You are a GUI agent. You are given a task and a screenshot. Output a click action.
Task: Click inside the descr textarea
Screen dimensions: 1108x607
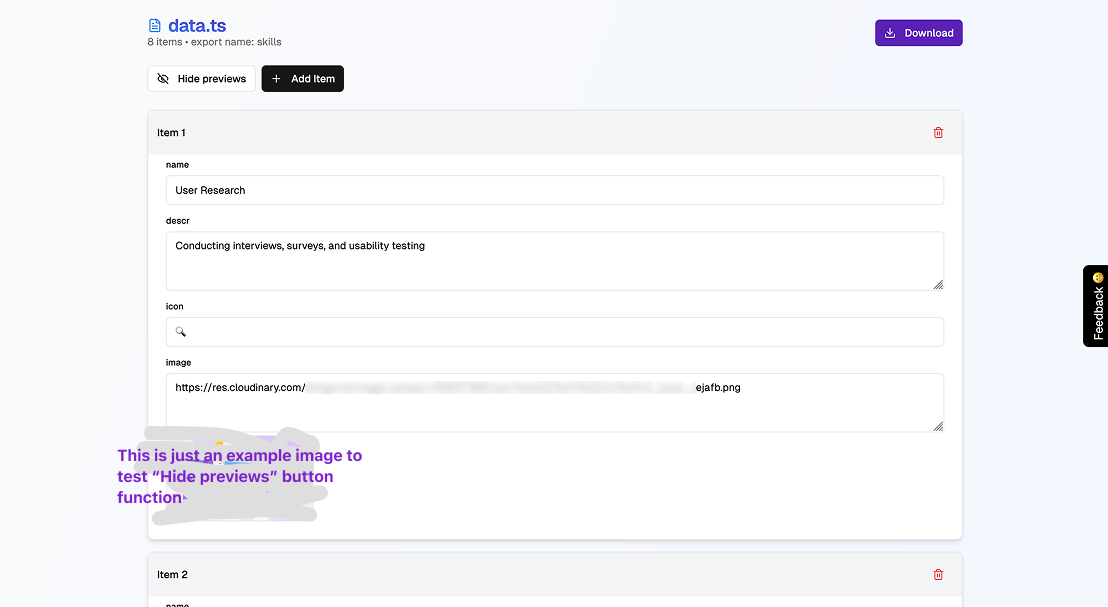click(554, 255)
